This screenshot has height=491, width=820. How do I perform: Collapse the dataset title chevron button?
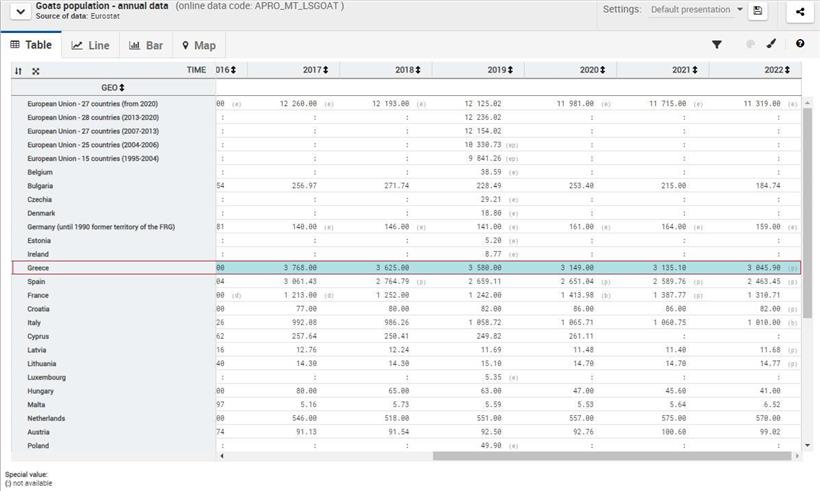point(18,11)
